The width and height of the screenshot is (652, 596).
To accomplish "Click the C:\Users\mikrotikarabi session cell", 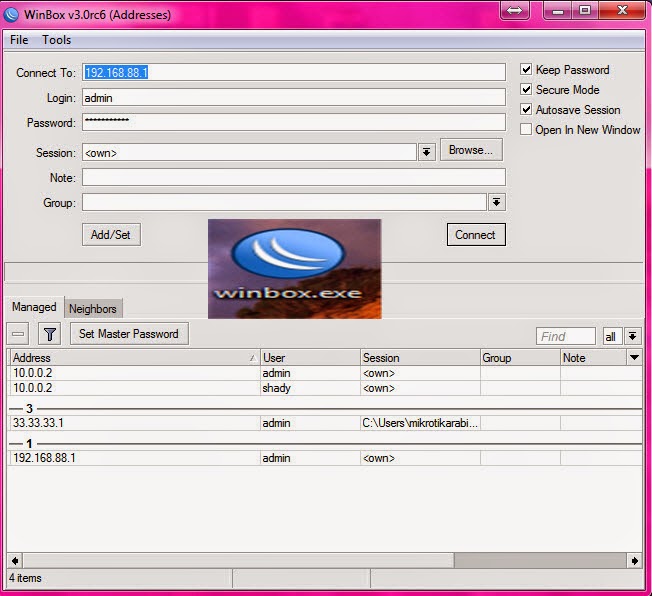I will (420, 423).
